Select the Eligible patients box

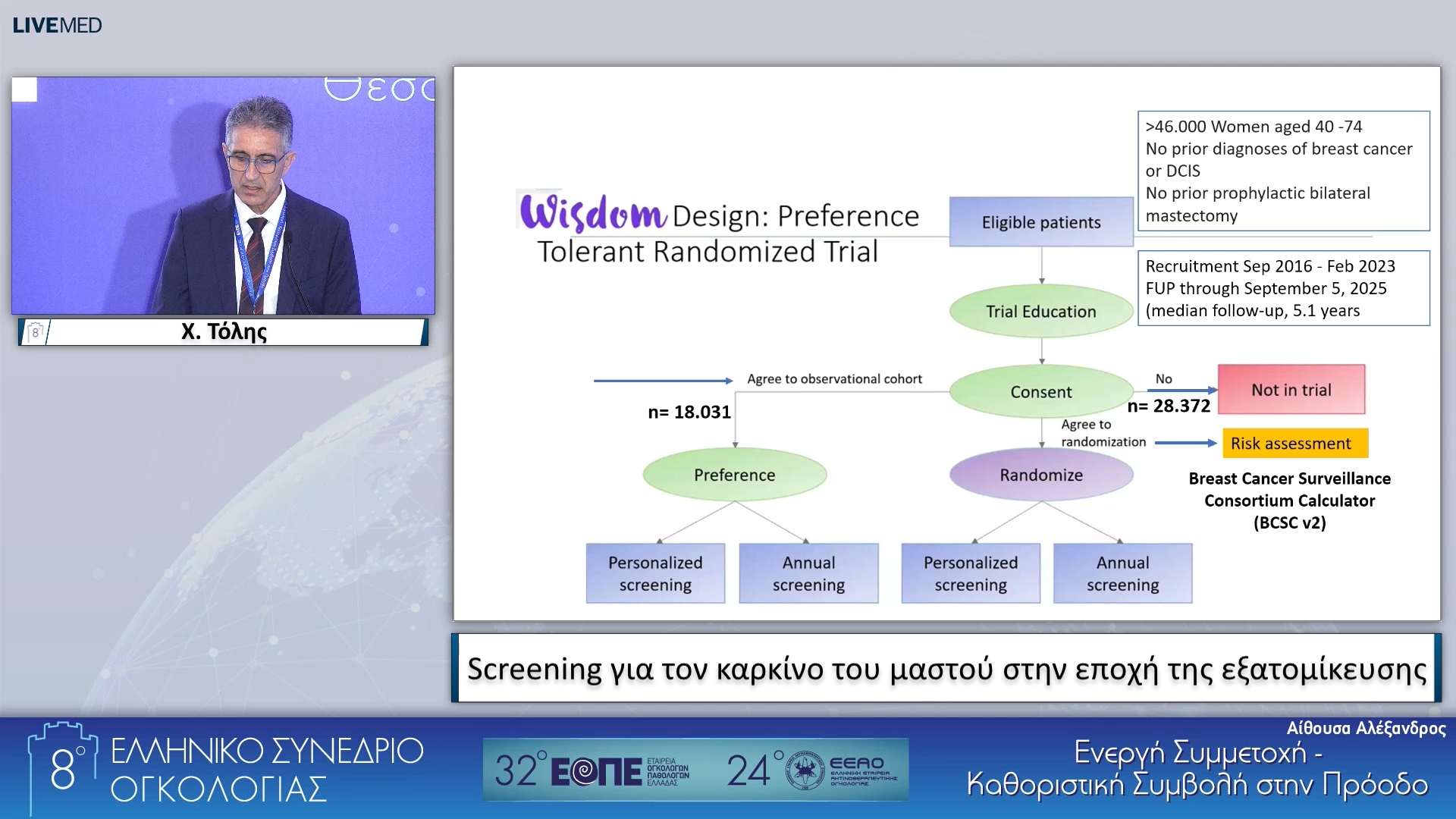pos(1041,222)
